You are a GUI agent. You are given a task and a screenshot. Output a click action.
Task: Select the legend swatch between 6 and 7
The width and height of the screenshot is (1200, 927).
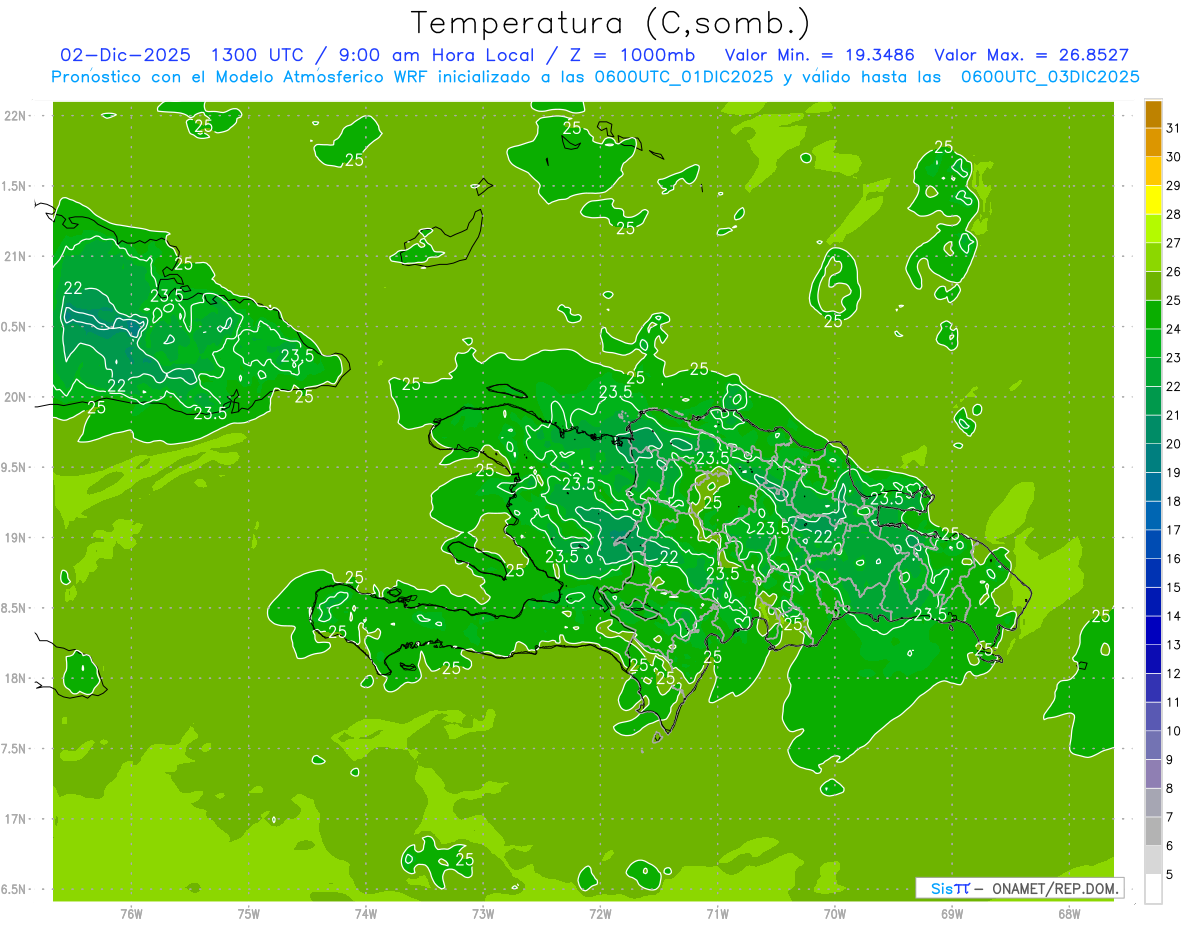tap(1153, 831)
